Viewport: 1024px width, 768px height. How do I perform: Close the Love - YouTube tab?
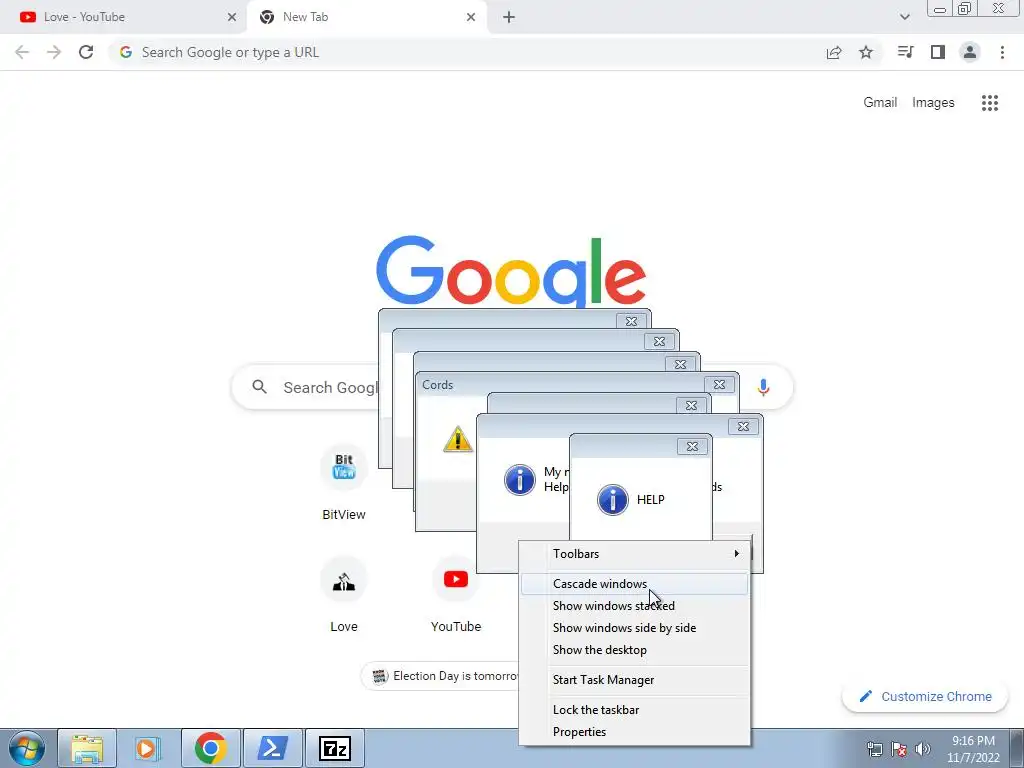tap(232, 17)
